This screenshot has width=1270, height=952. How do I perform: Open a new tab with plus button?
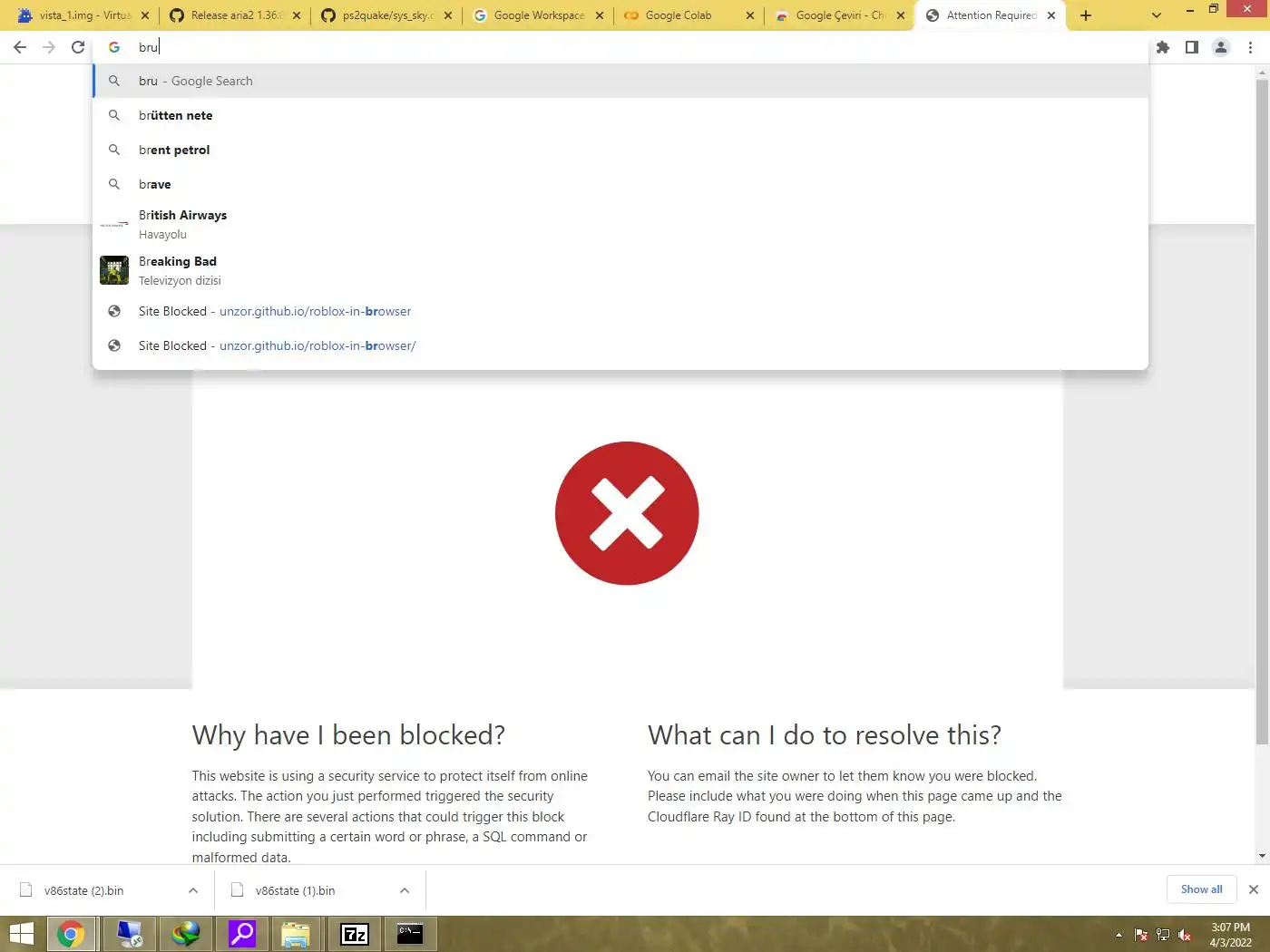click(x=1086, y=15)
